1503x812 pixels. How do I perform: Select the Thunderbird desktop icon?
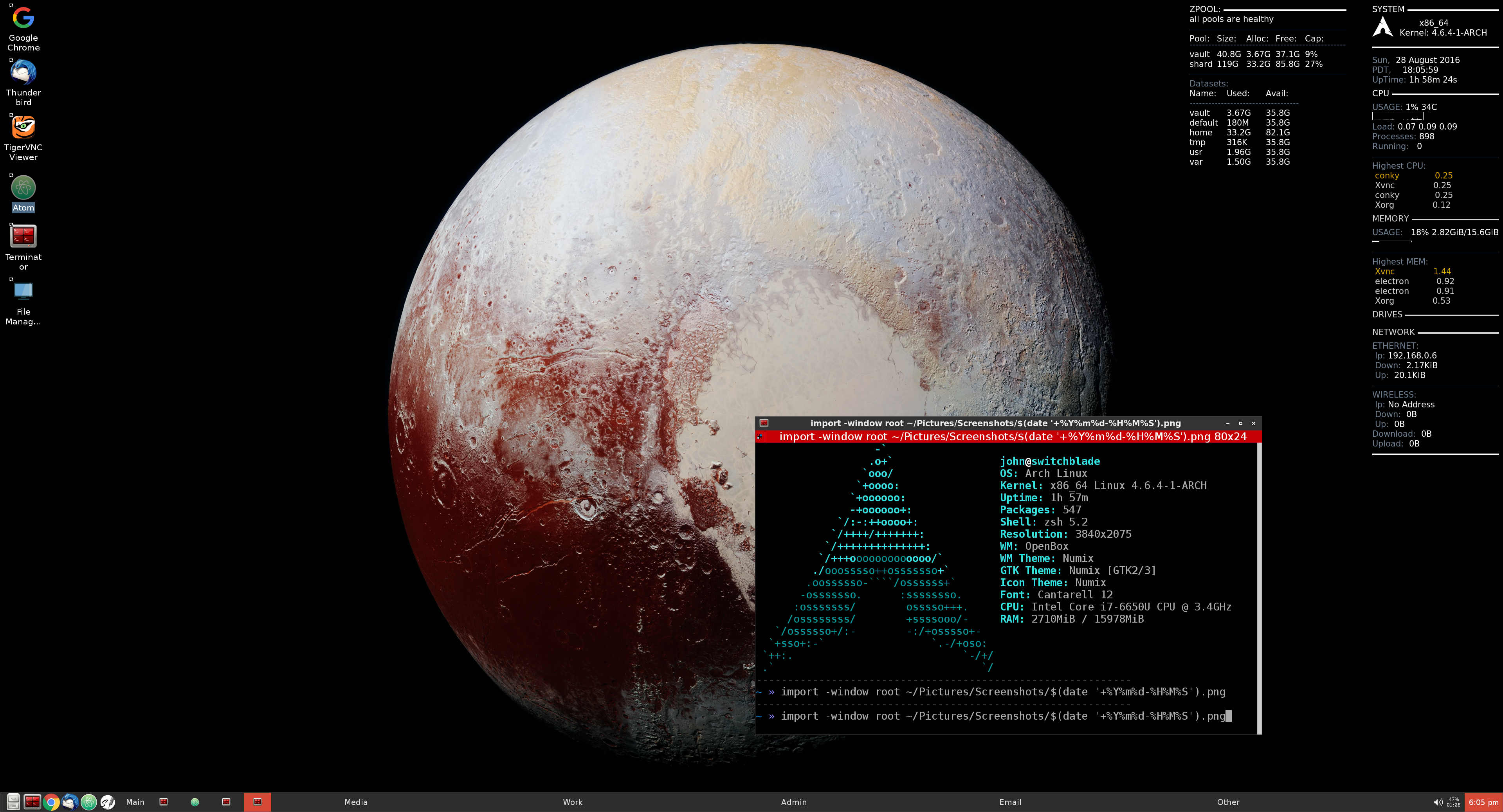pos(23,83)
